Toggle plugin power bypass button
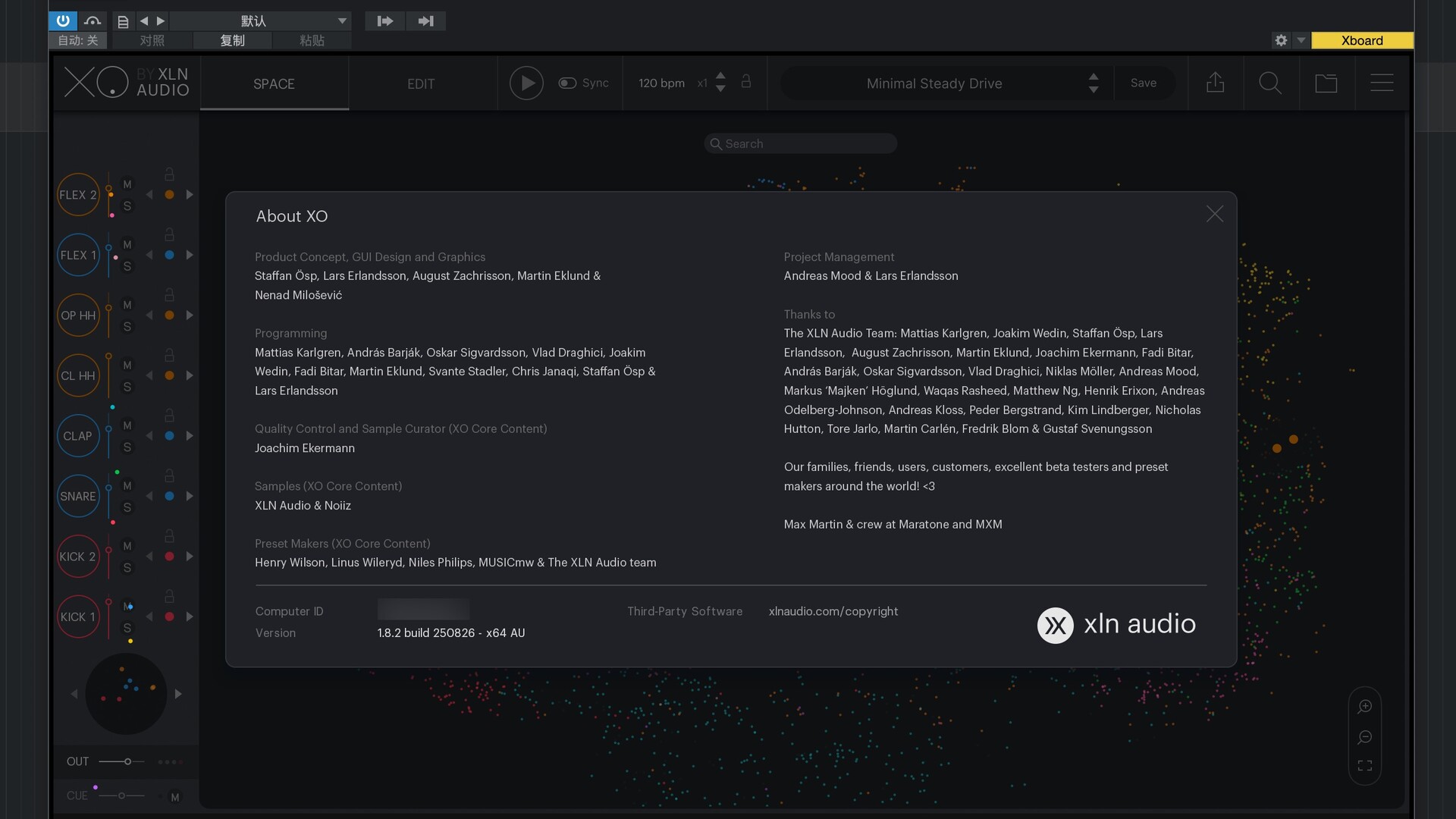 point(63,20)
